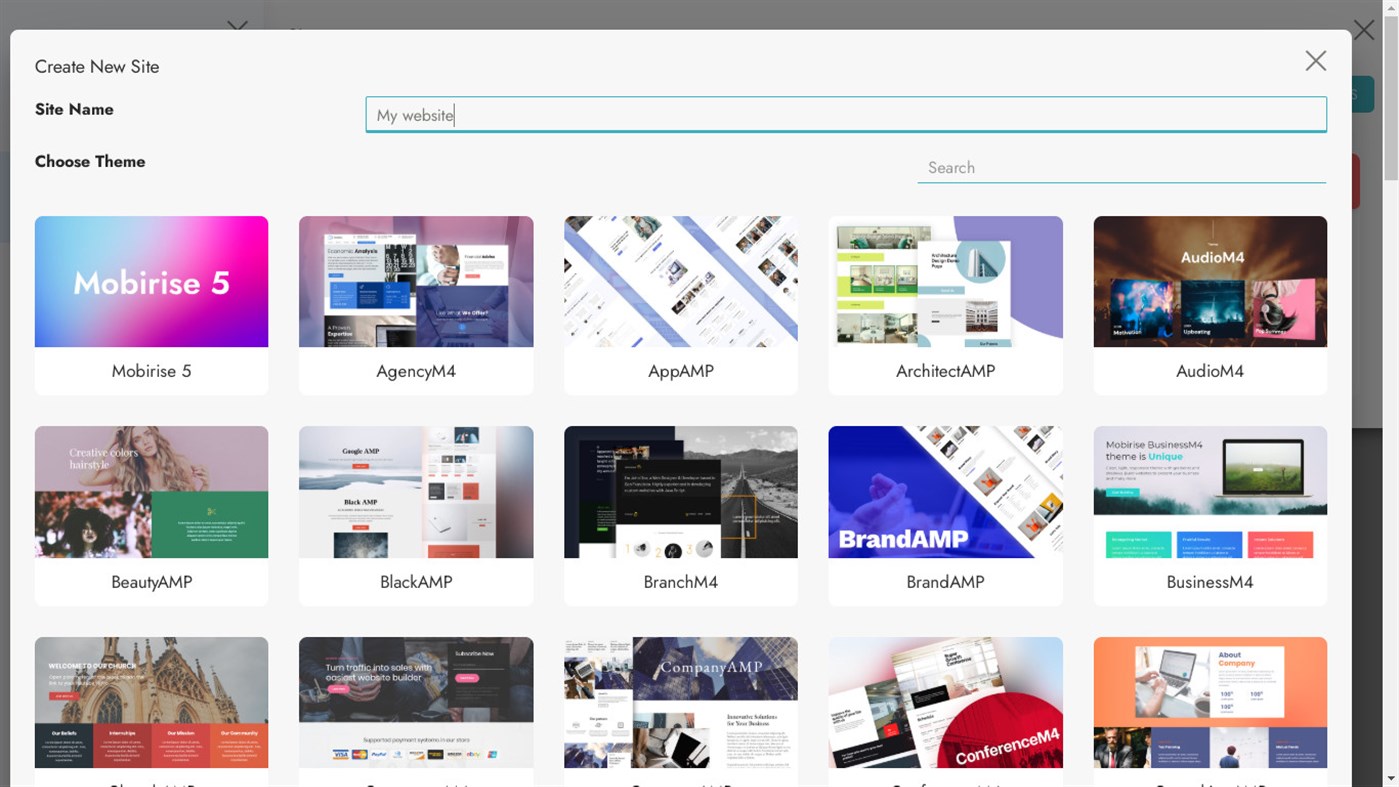Screen dimensions: 1399x787
Task: Click the scrollbar up arrow
Action: [x=1392, y=7]
